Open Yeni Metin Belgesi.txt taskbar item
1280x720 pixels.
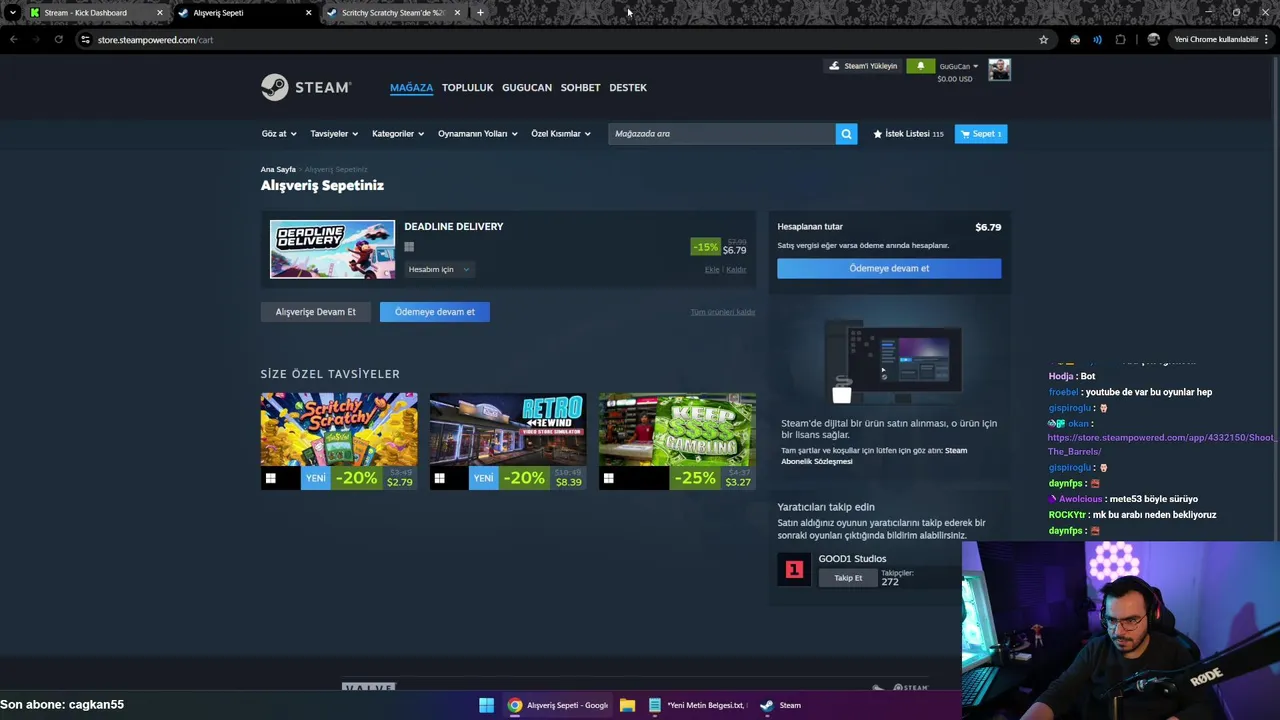pos(697,705)
